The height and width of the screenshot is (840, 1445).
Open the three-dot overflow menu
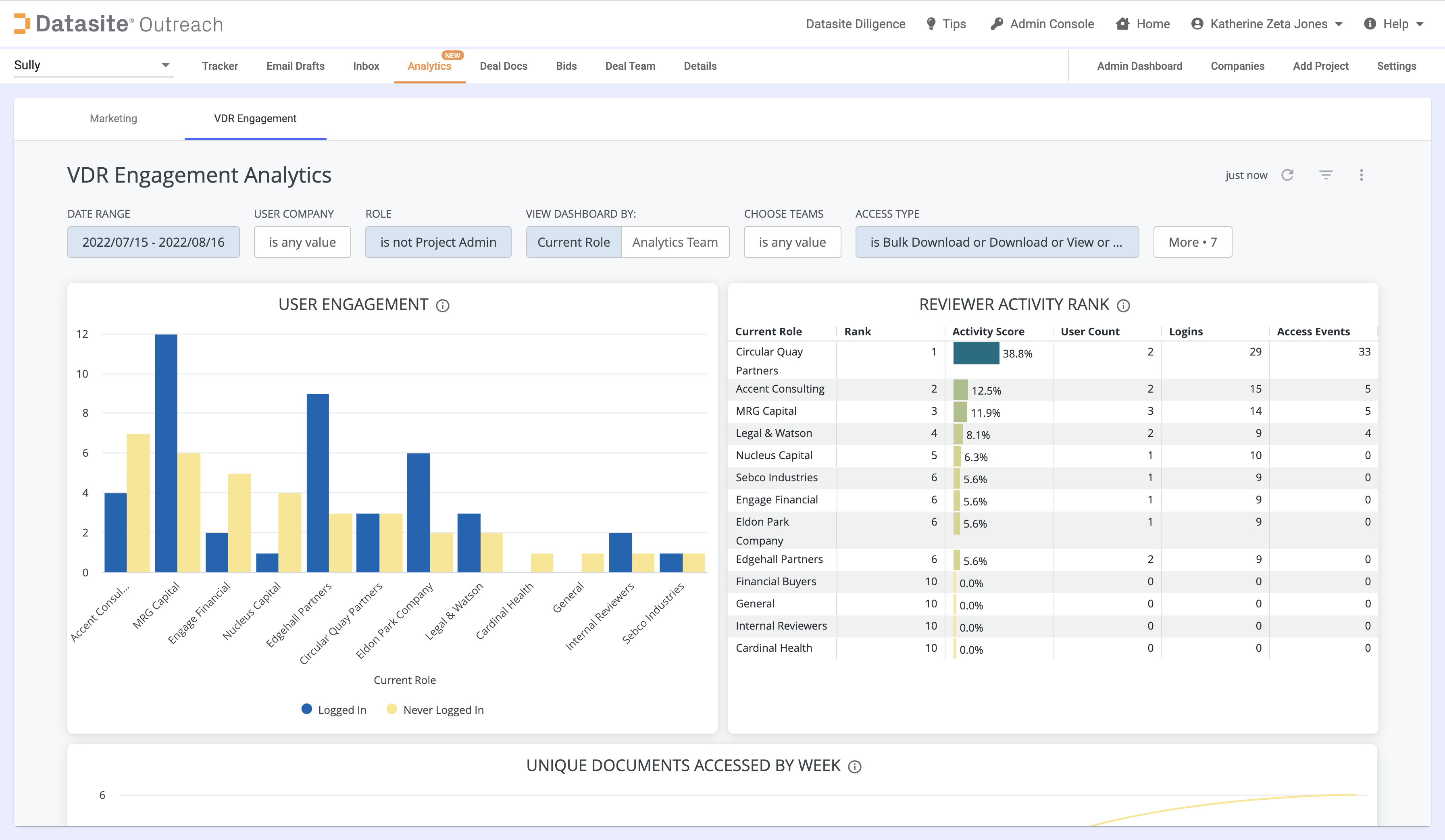pos(1361,175)
